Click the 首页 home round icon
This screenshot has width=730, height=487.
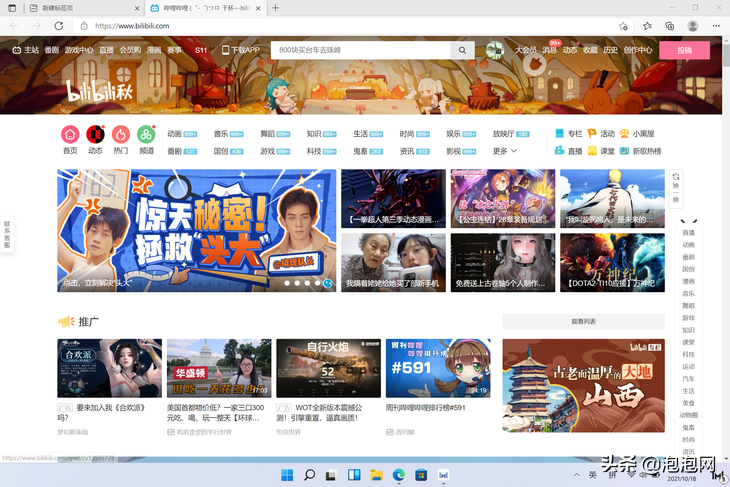[70, 135]
